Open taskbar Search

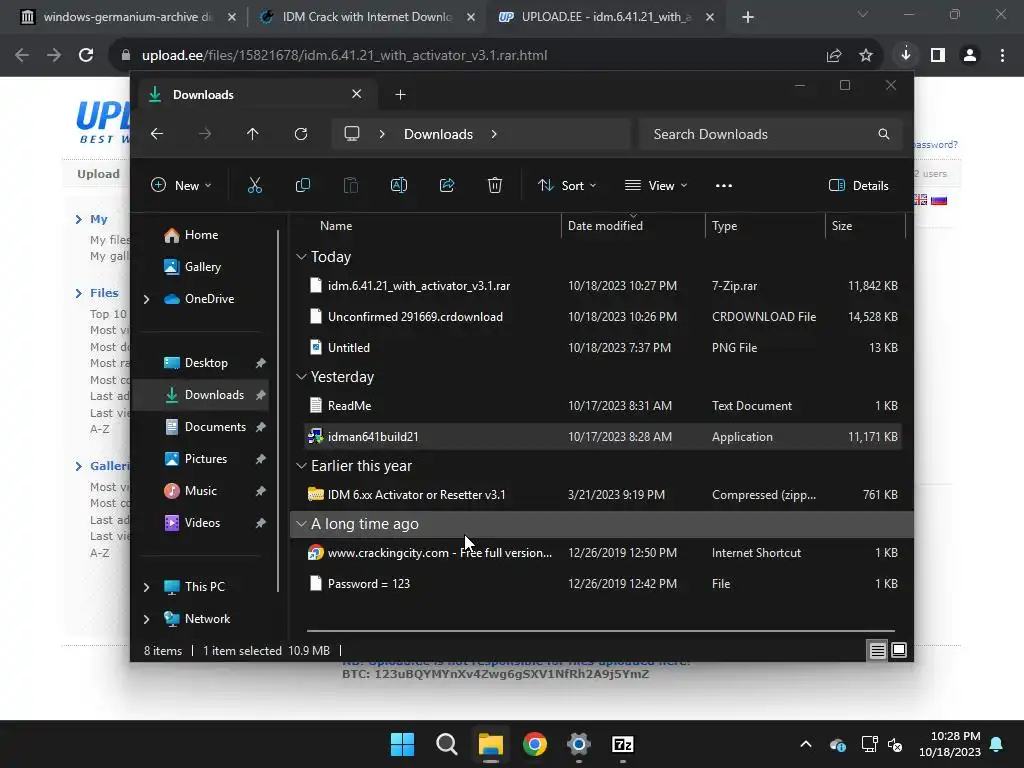coord(447,744)
